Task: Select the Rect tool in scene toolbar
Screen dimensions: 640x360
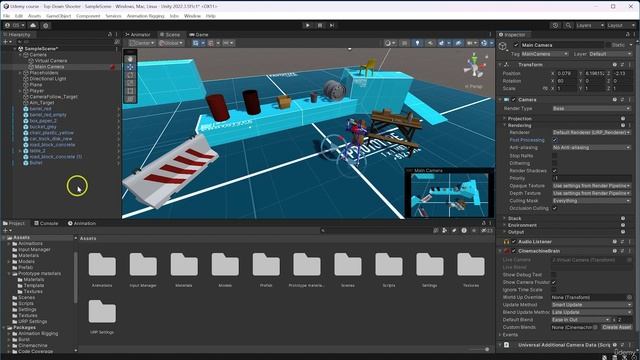Action: 130,91
